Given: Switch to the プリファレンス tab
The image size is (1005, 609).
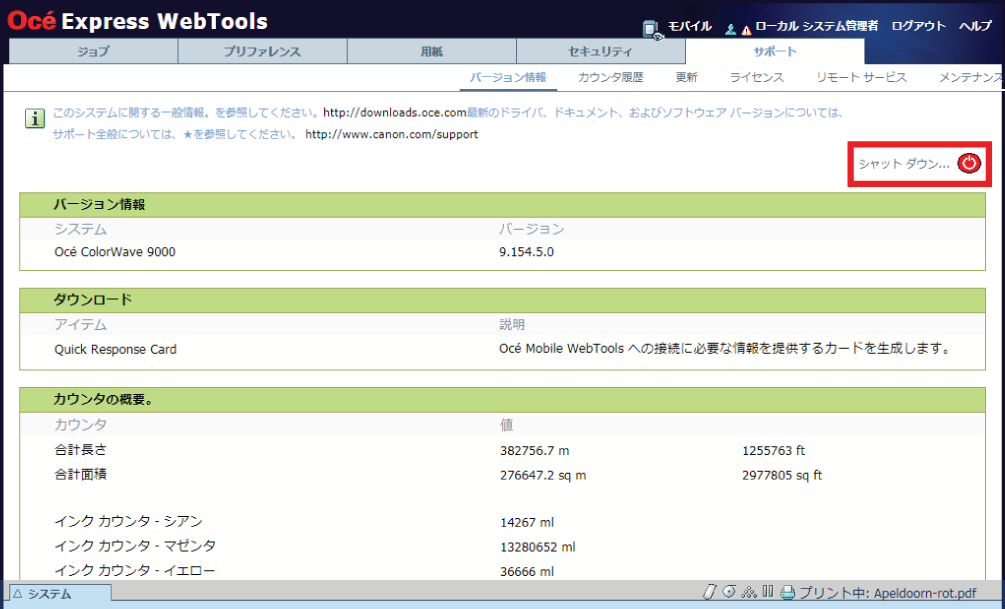Looking at the screenshot, I should coord(262,51).
